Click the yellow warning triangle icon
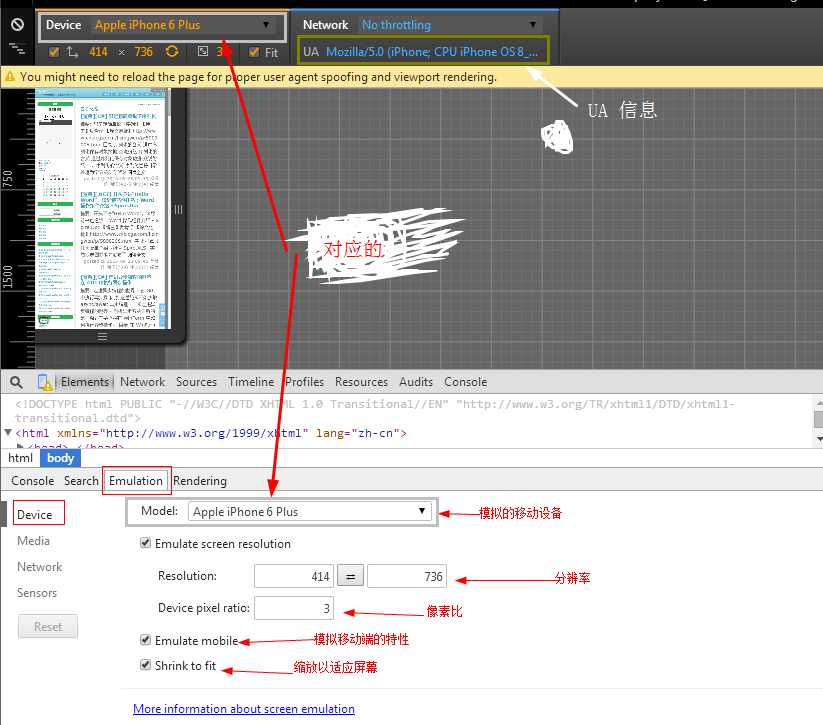Viewport: 823px width, 725px height. (x=9, y=77)
